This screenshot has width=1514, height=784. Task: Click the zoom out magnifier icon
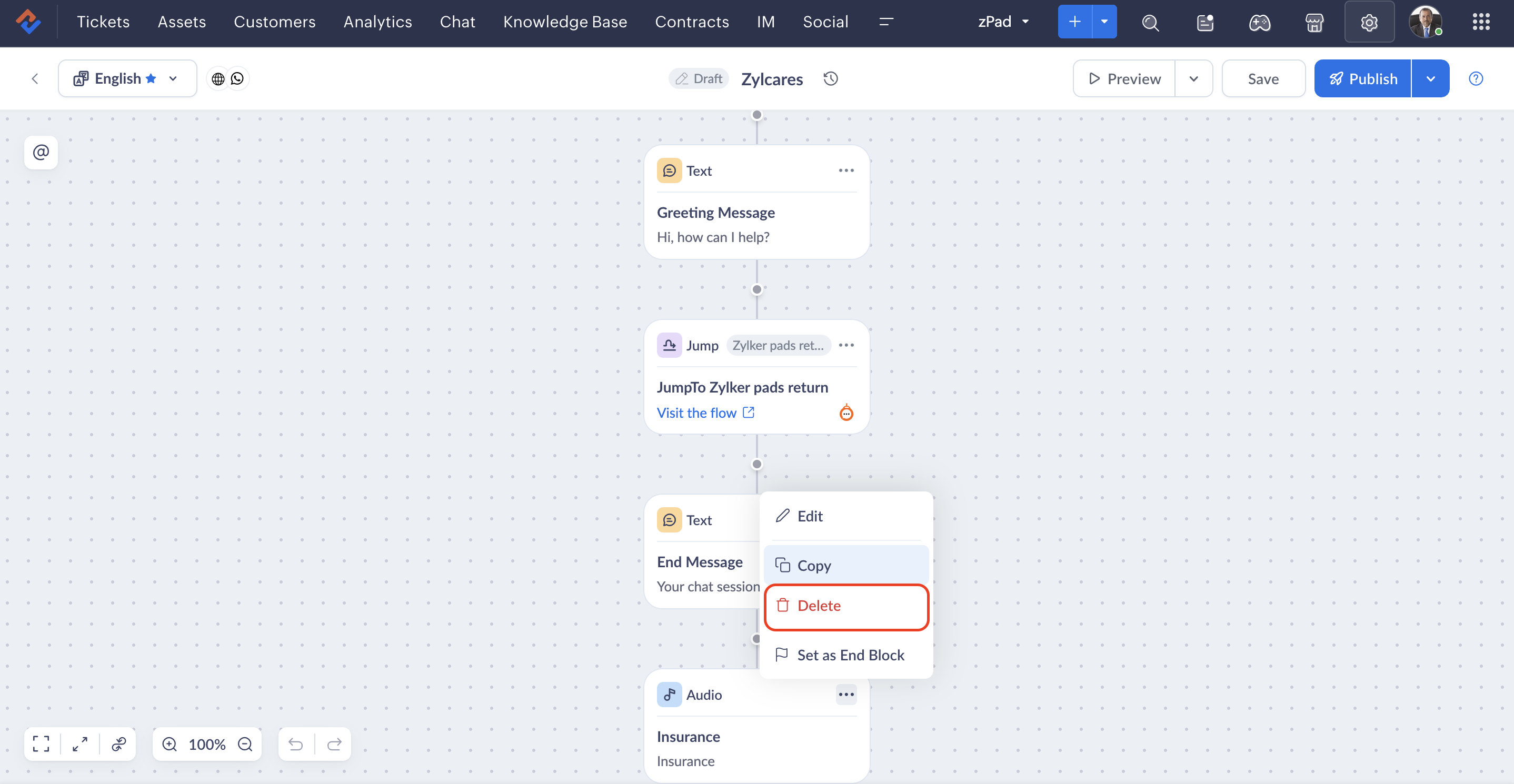pyautogui.click(x=245, y=744)
